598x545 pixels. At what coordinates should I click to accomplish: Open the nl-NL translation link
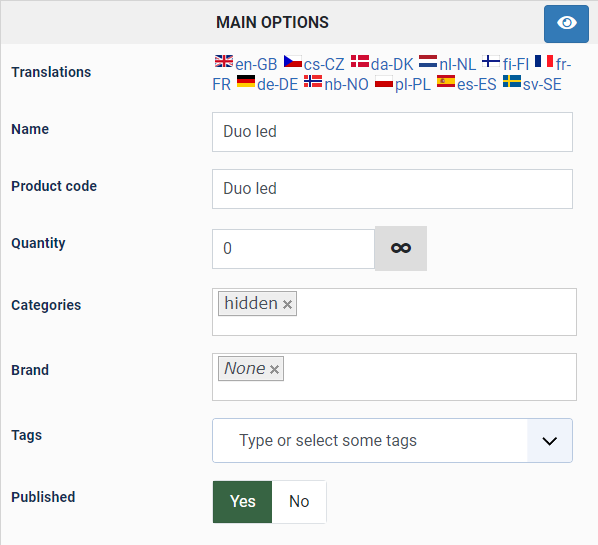[x=447, y=63]
